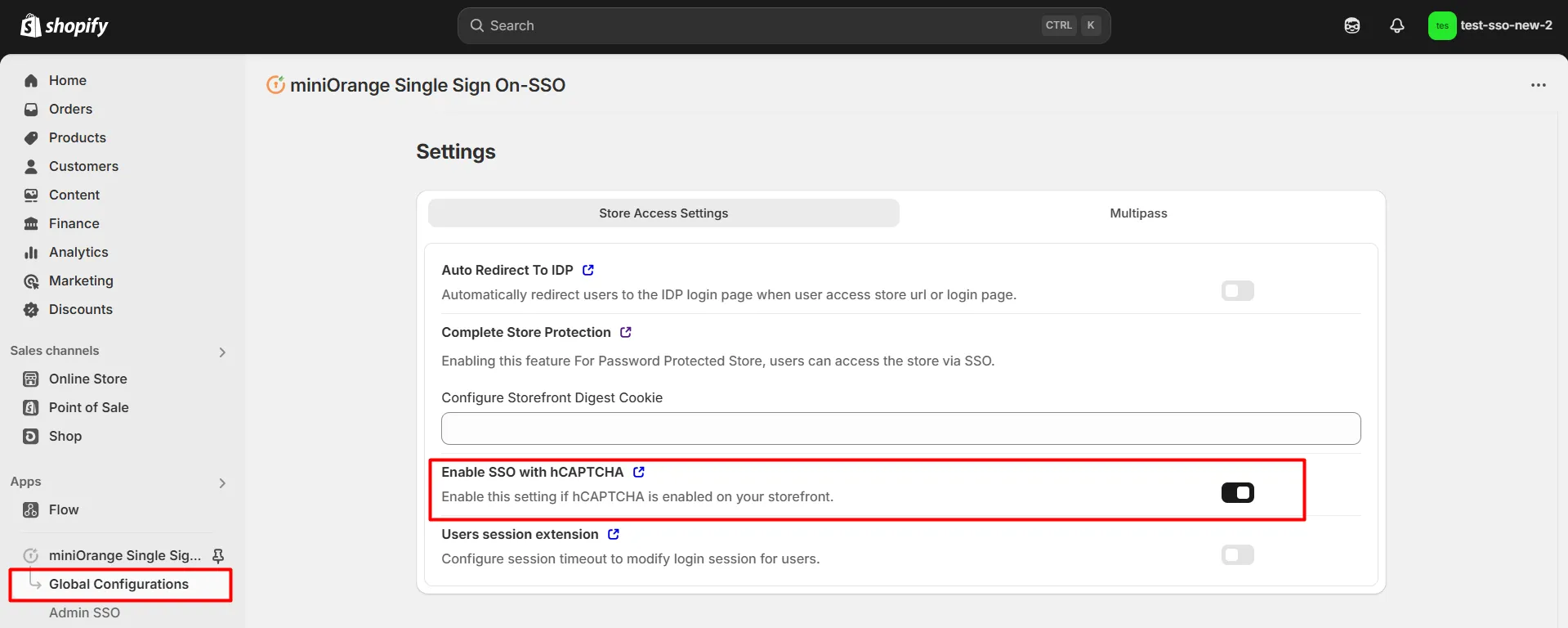Open Admin SSO in sidebar

(x=84, y=612)
